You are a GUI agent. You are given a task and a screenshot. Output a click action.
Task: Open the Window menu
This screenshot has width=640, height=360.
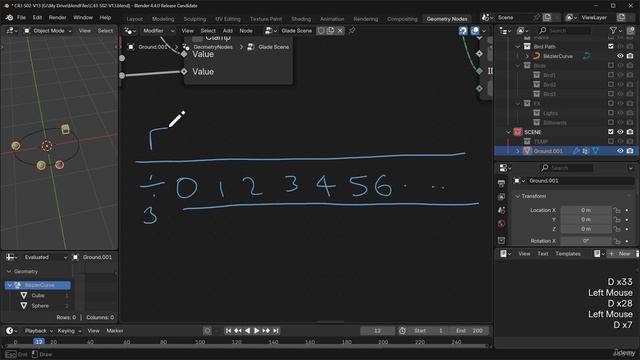click(83, 18)
